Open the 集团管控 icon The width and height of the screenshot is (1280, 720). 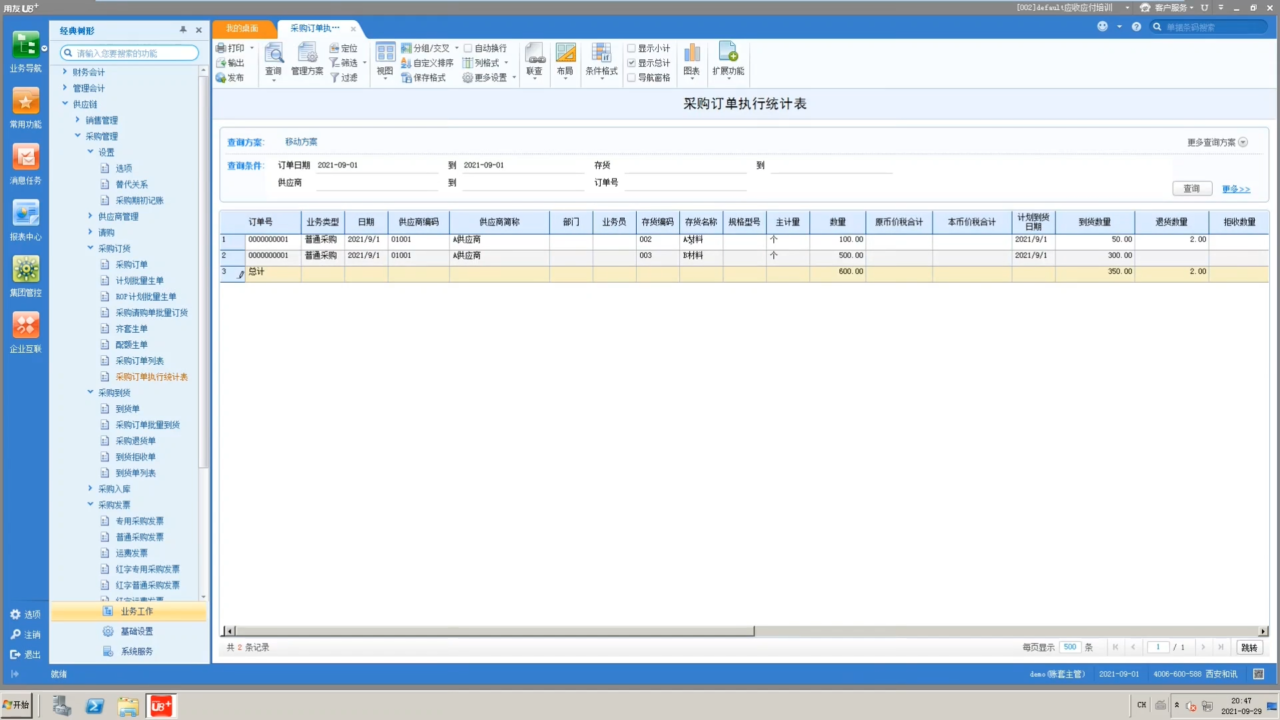coord(26,269)
